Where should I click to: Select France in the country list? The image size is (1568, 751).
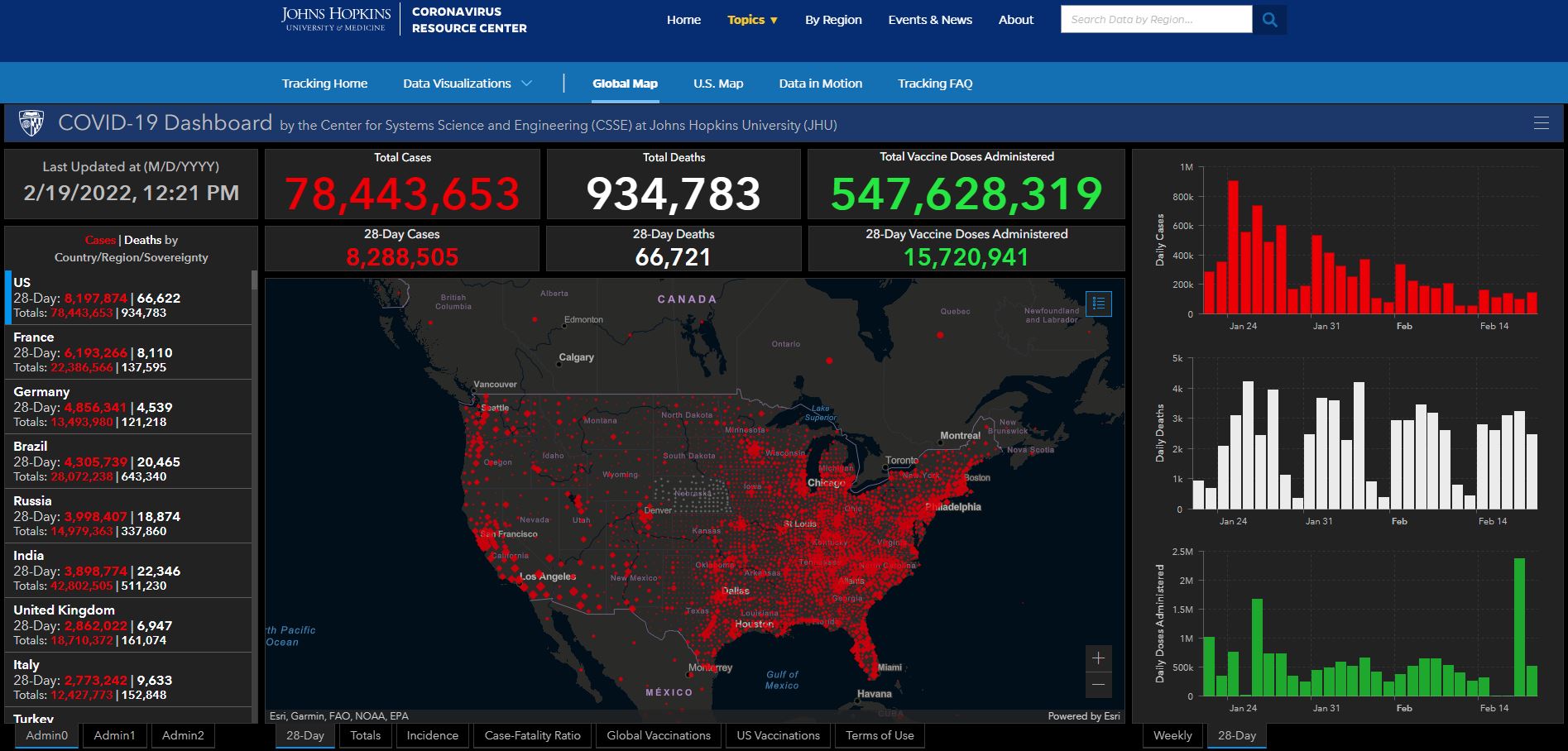[x=128, y=352]
